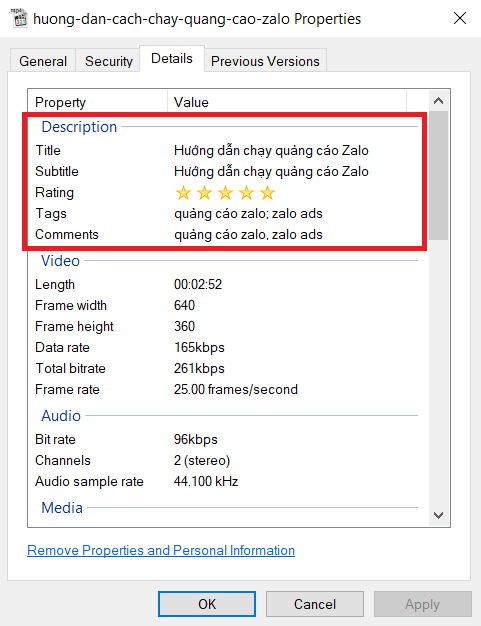Select the Total bitrate label

pyautogui.click(x=70, y=368)
